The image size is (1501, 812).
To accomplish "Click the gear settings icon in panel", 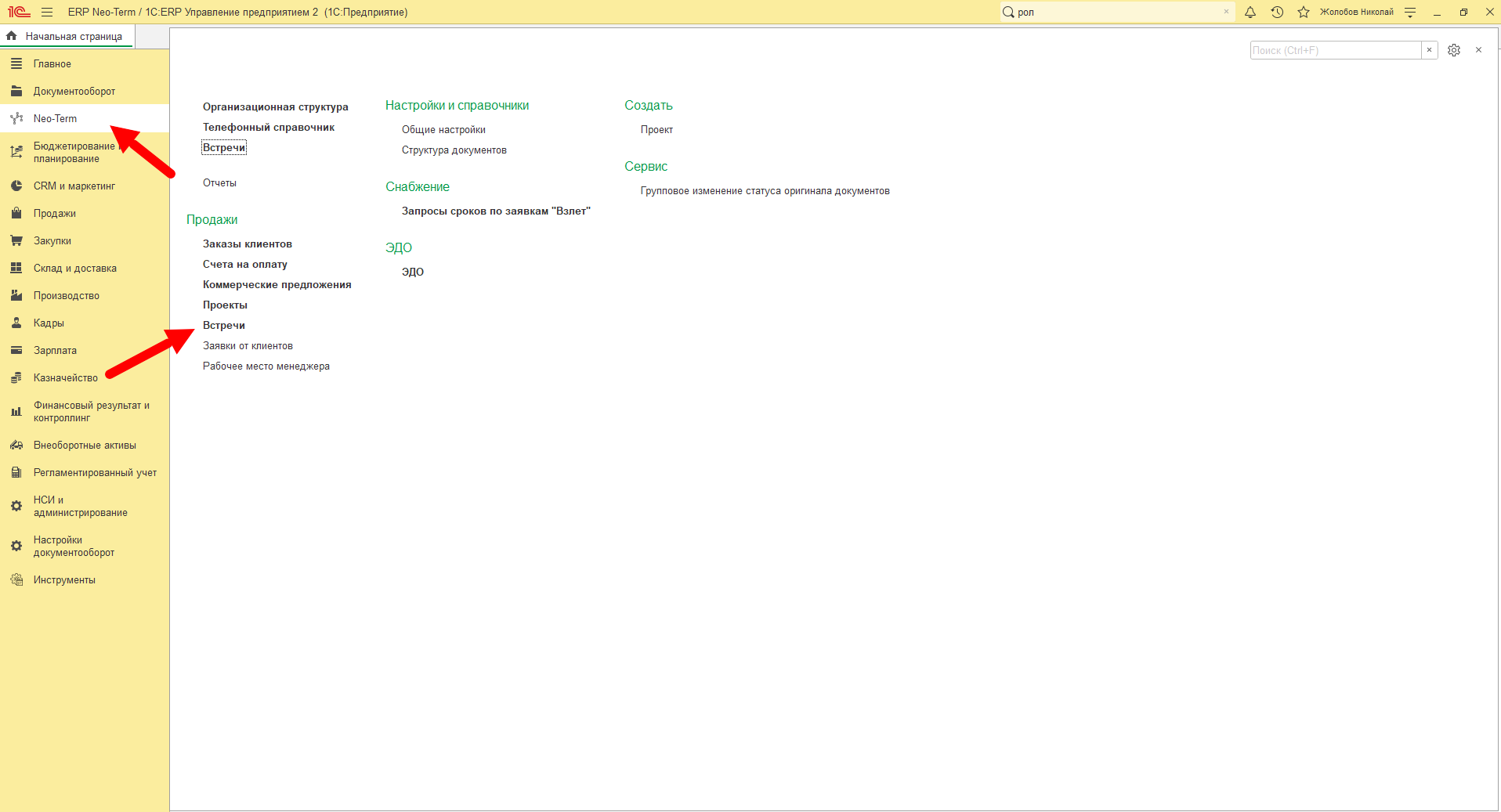I will tap(1454, 50).
